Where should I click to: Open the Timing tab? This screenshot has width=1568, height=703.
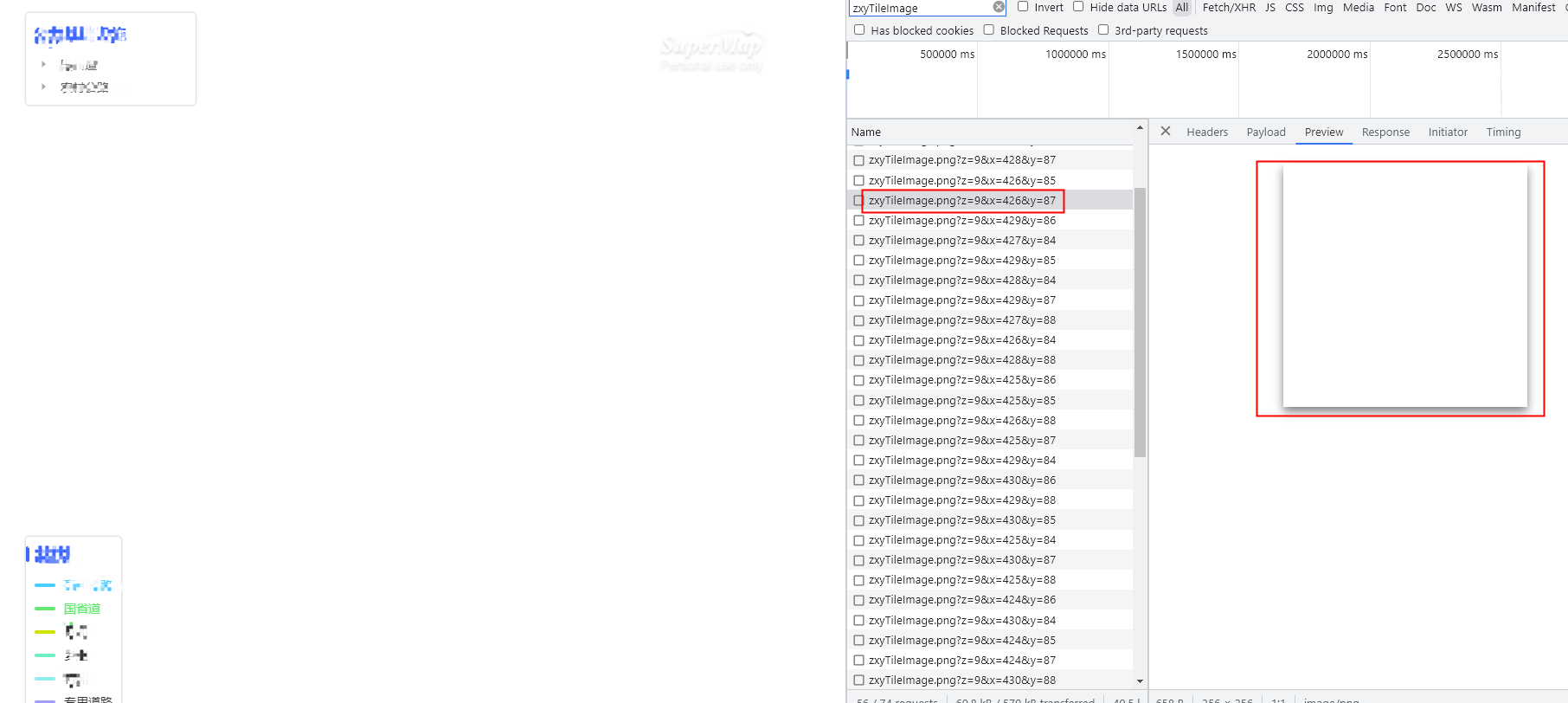point(1502,132)
